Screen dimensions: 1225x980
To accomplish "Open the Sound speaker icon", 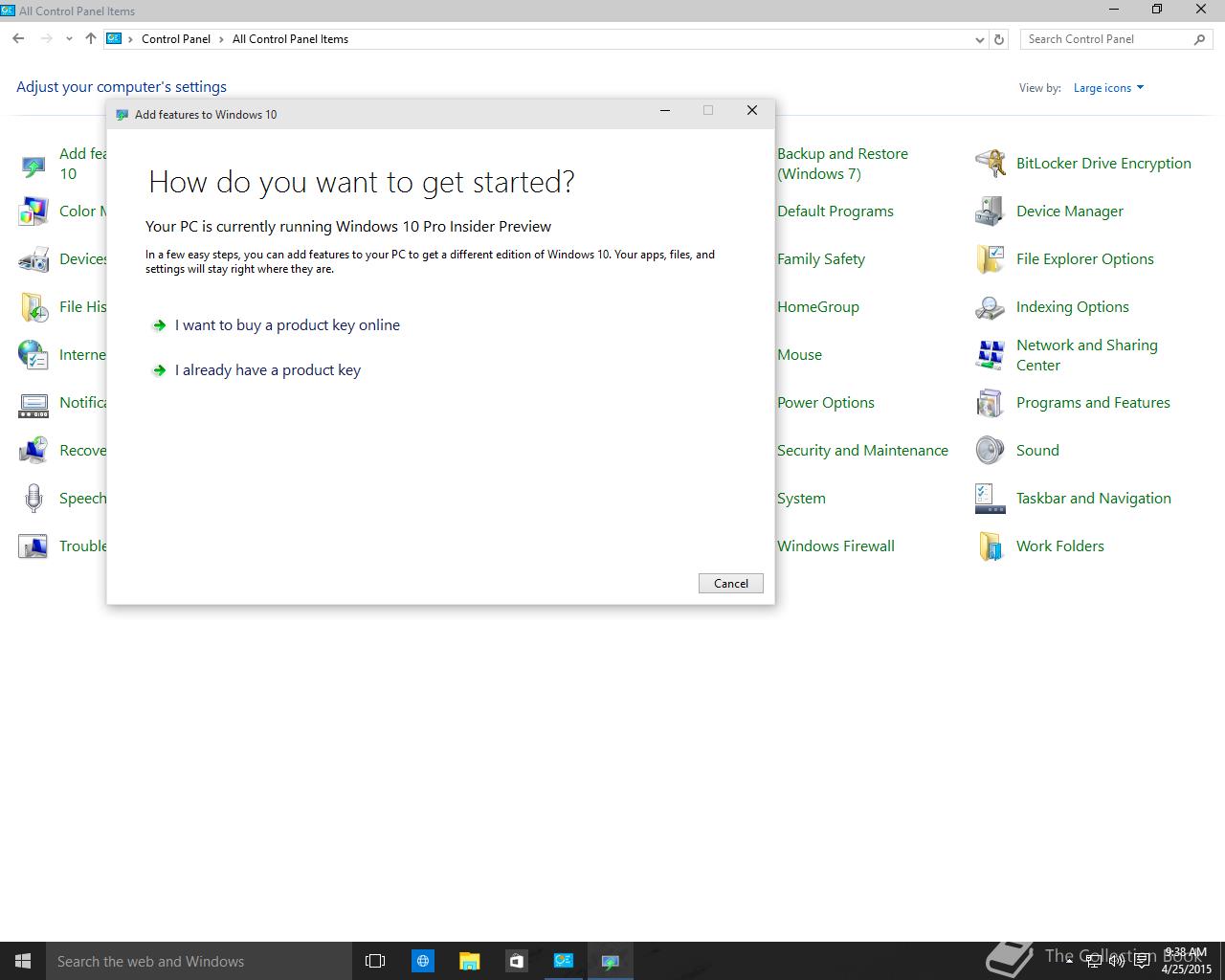I will point(990,451).
